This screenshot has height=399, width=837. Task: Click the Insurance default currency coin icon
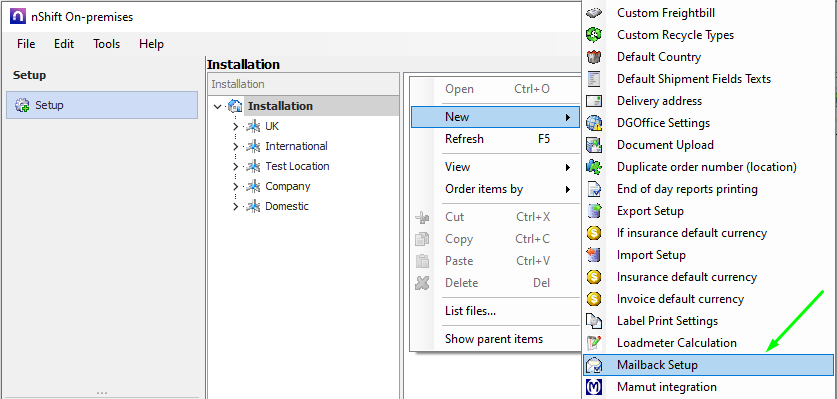pyautogui.click(x=594, y=277)
